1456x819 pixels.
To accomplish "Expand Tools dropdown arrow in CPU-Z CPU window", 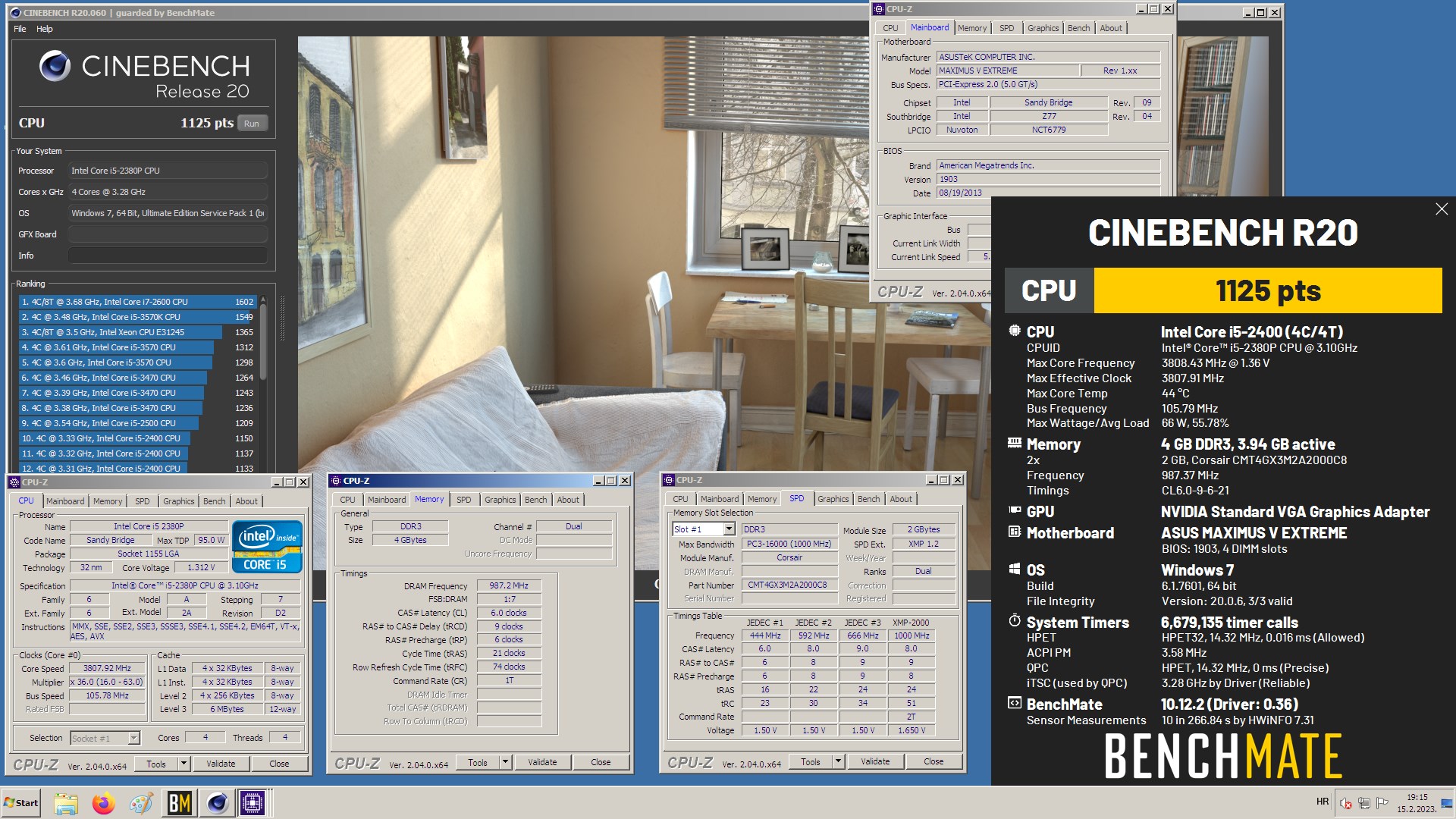I will tap(184, 764).
